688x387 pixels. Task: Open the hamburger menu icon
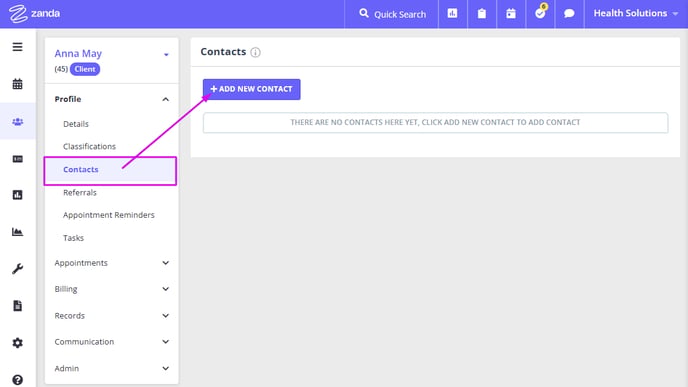(x=18, y=47)
